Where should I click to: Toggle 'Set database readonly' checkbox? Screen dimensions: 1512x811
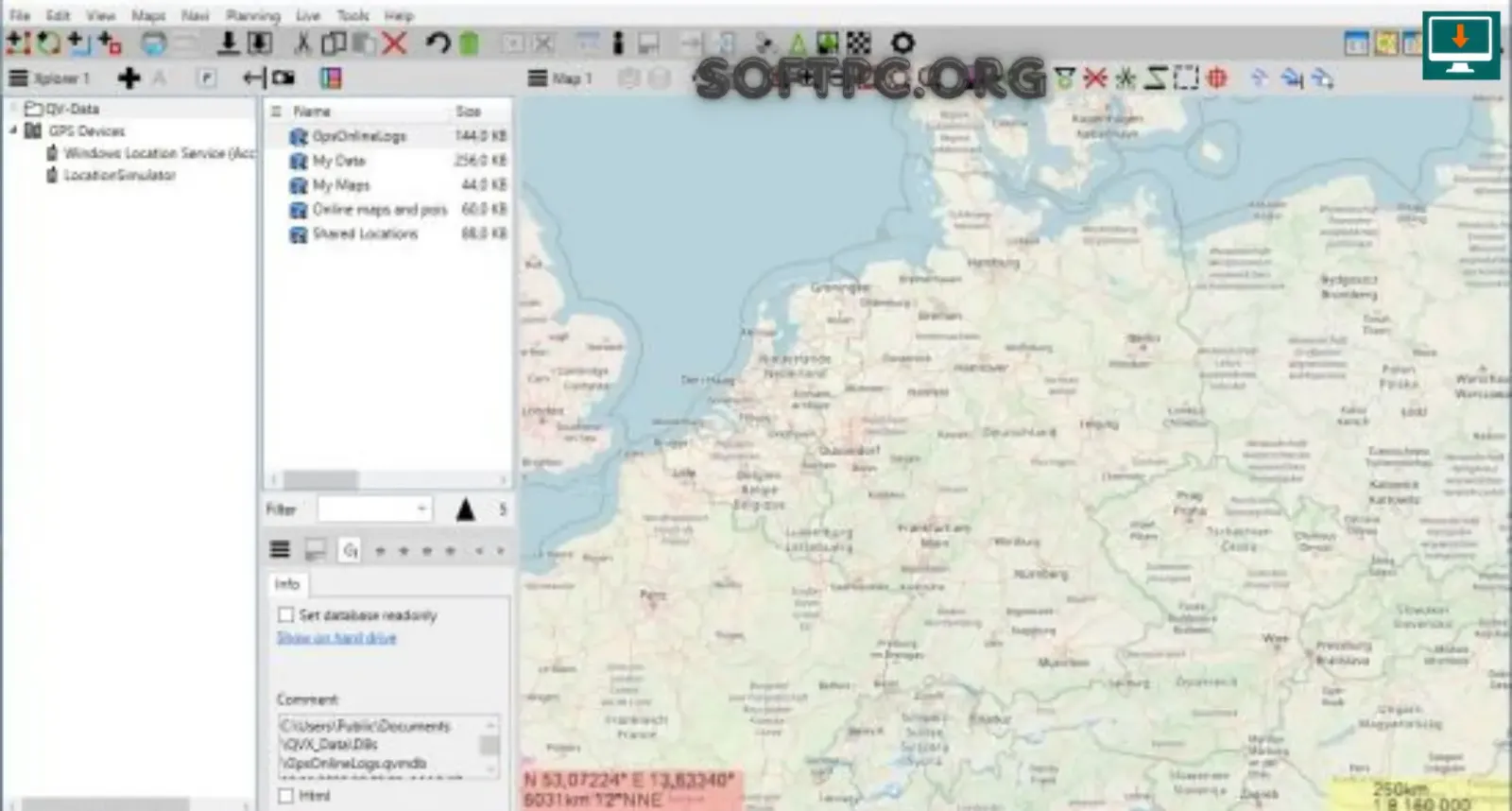coord(285,615)
